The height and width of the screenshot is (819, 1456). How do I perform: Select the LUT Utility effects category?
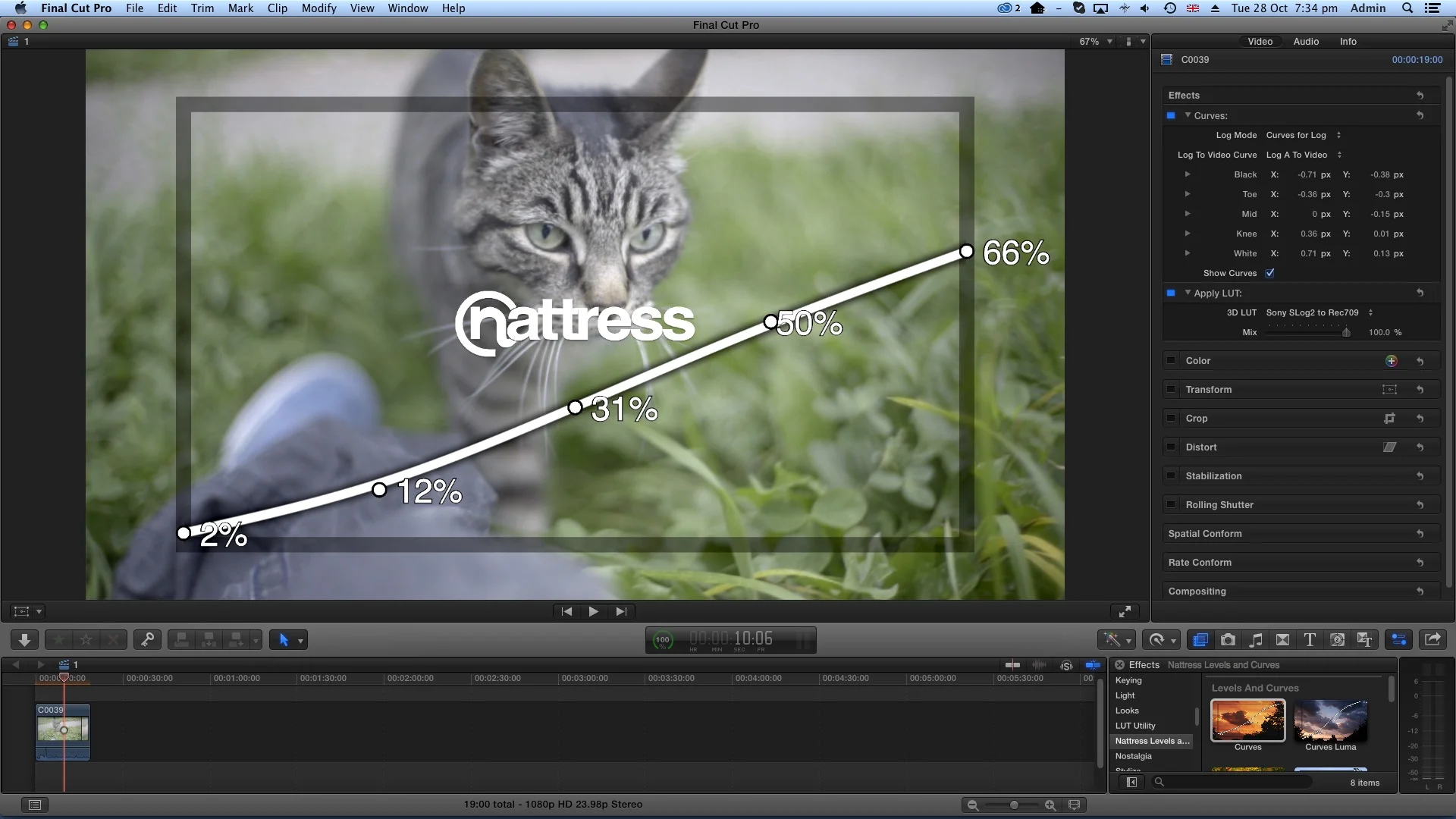click(1135, 726)
